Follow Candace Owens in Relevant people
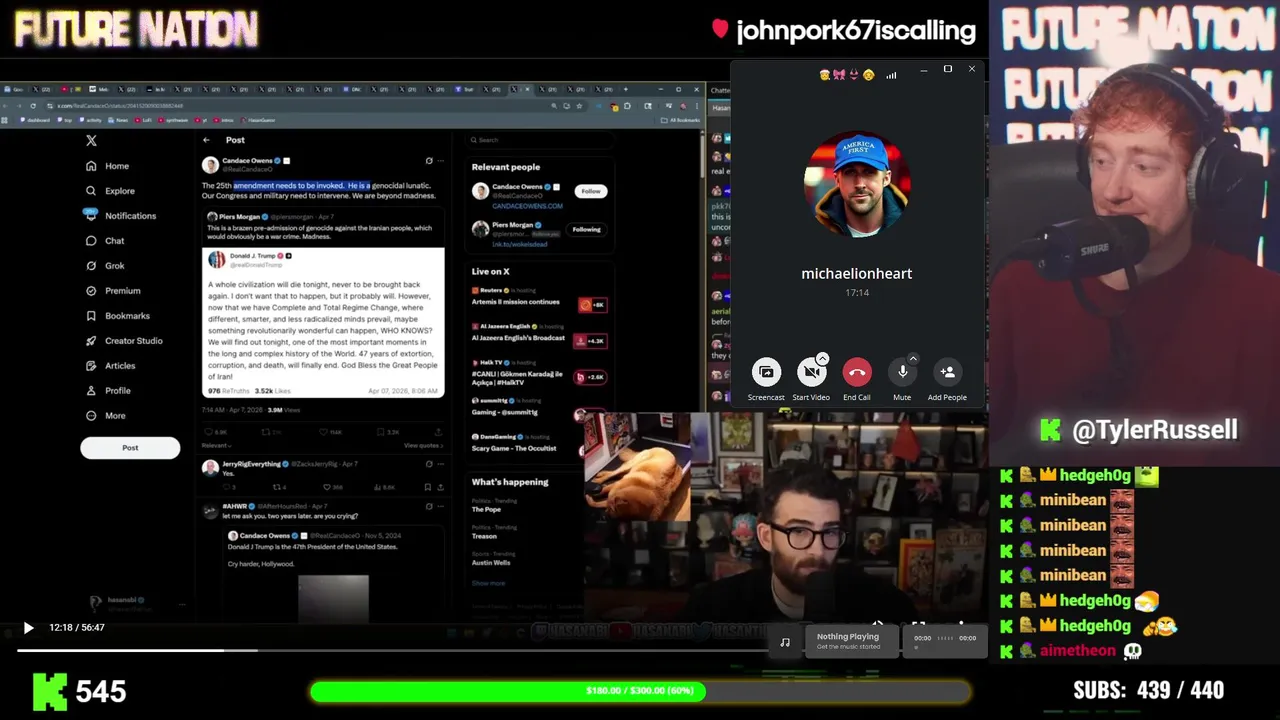1280x720 pixels. [591, 191]
